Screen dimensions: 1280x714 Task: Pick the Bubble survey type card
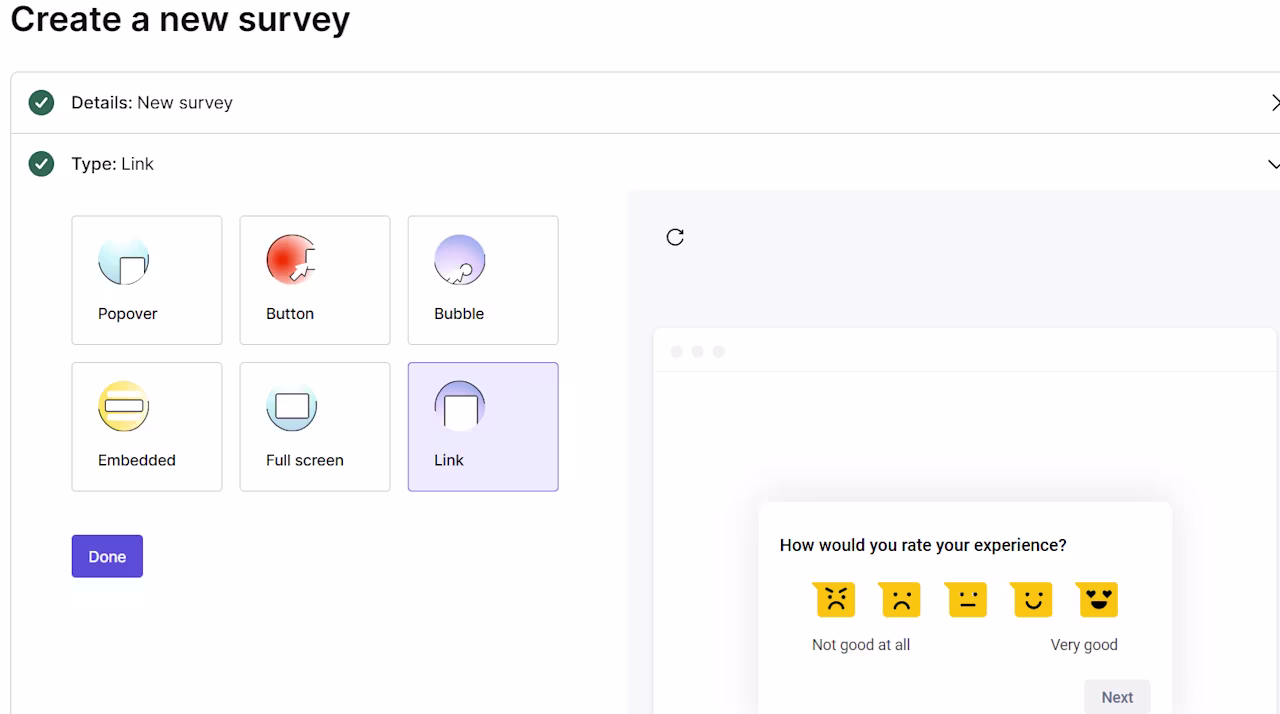pos(483,280)
